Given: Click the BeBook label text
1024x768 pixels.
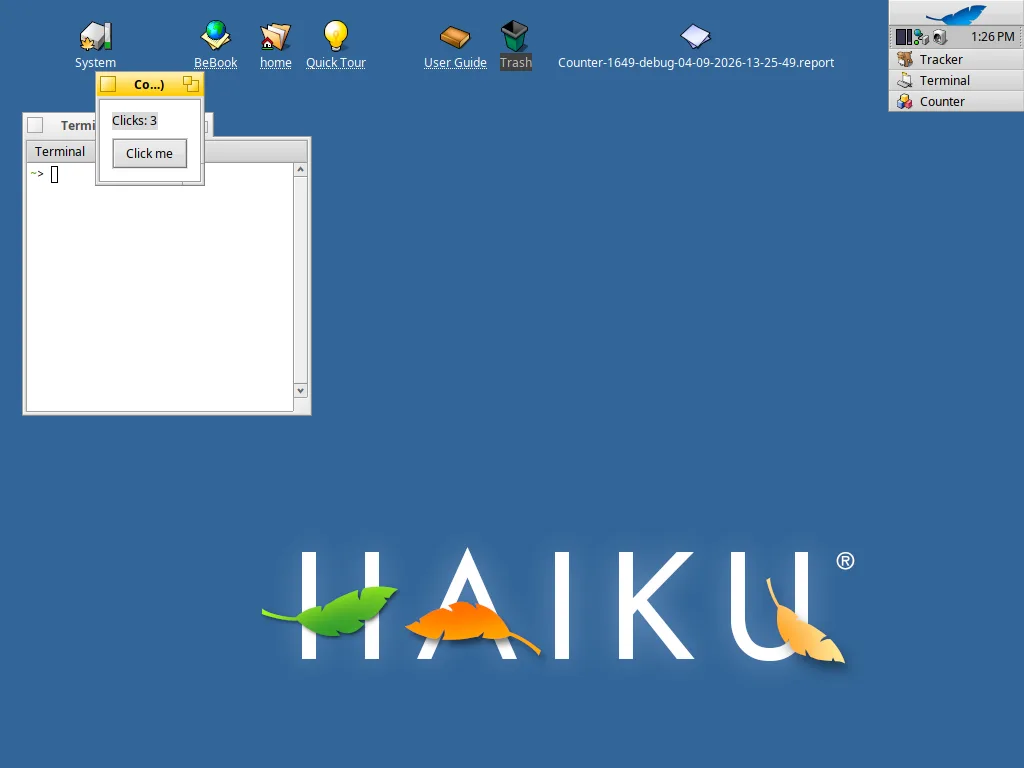Looking at the screenshot, I should point(216,63).
